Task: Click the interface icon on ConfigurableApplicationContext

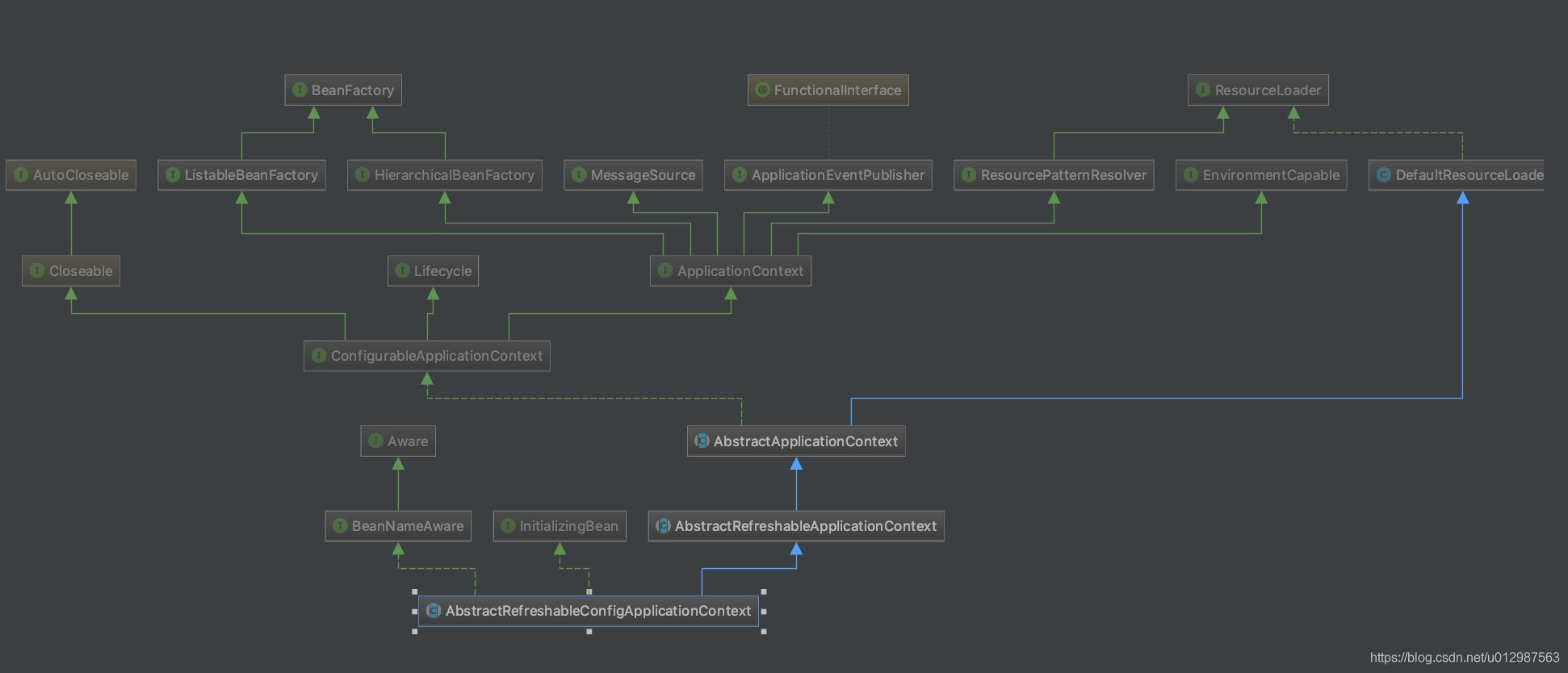Action: [319, 355]
